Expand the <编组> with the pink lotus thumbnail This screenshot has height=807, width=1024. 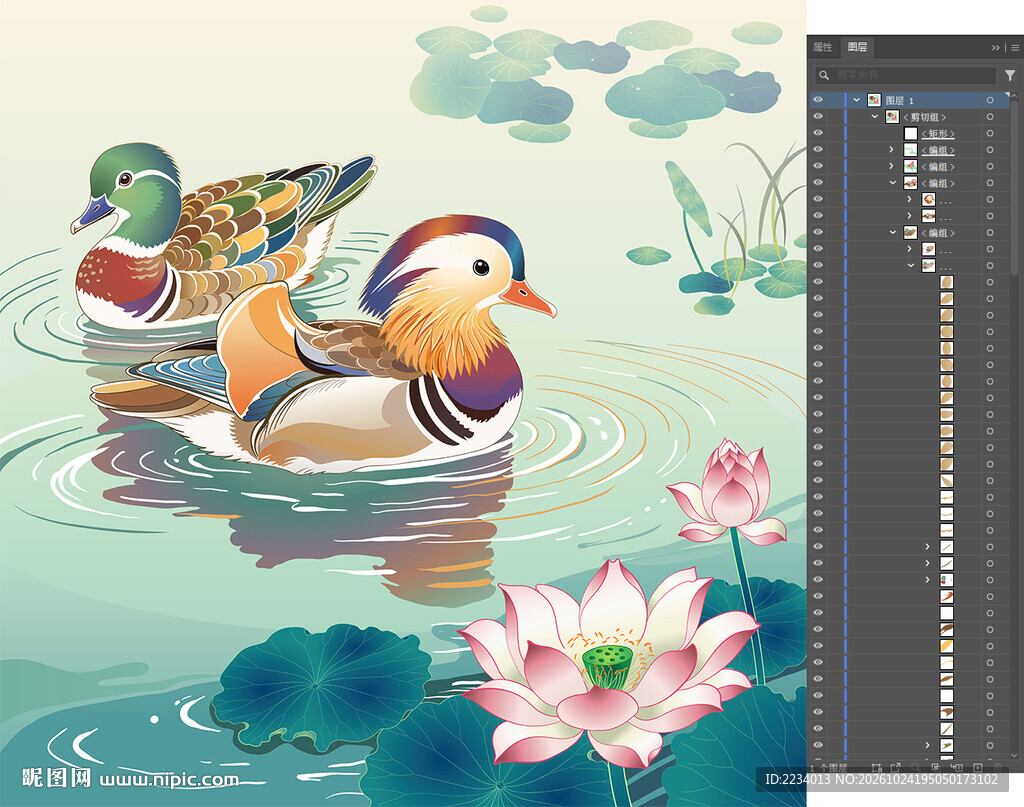891,166
